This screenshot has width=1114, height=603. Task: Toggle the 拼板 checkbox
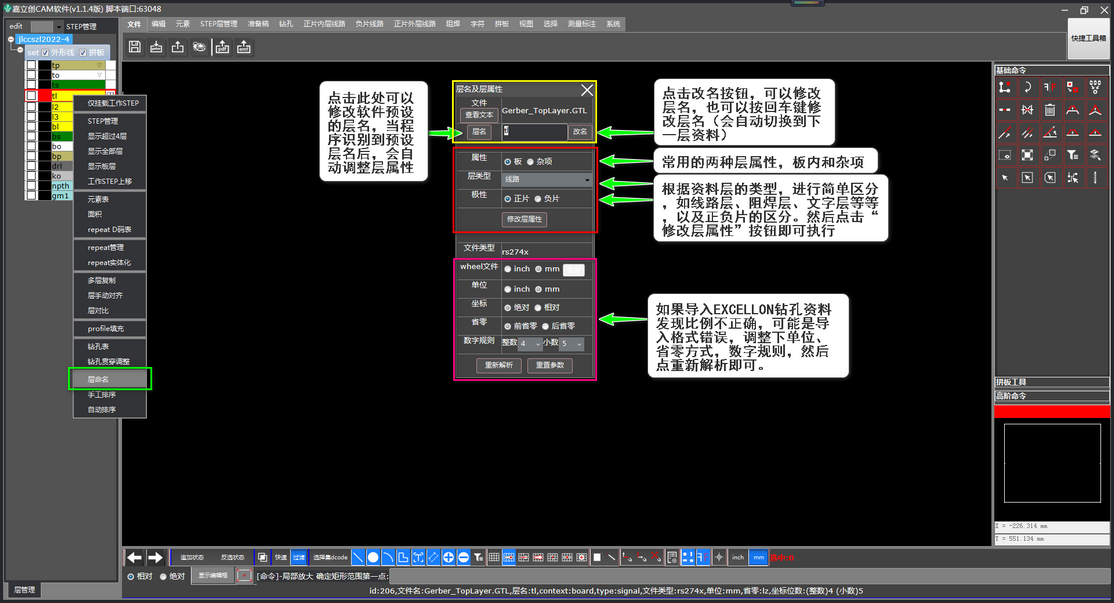pyautogui.click(x=82, y=53)
